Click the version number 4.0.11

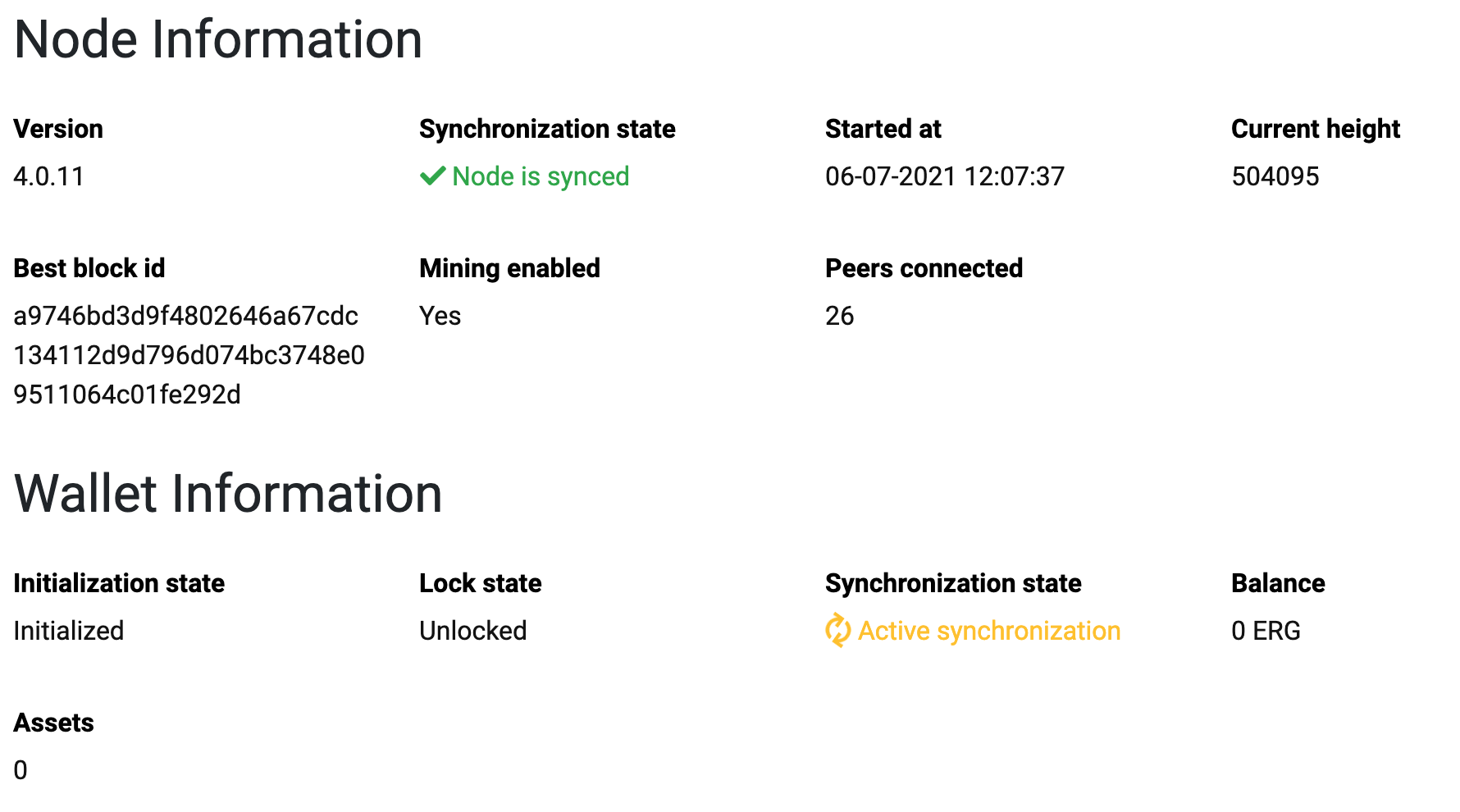point(49,176)
